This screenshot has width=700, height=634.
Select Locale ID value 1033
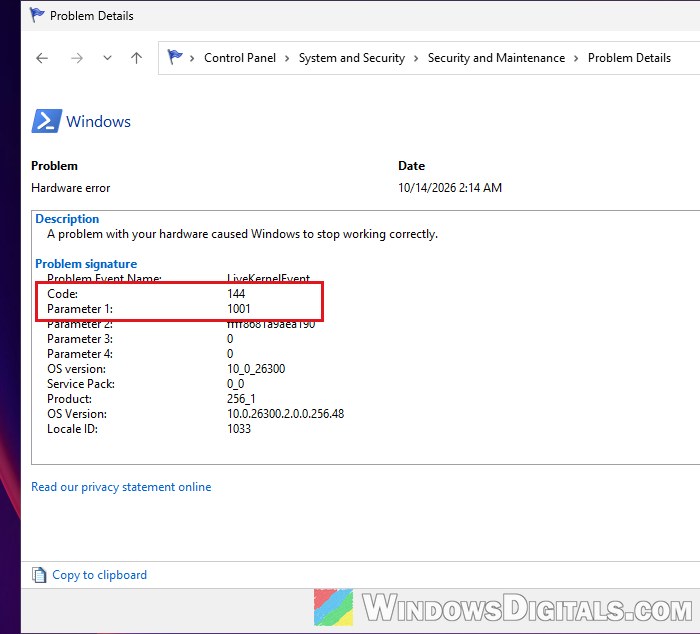[x=239, y=429]
